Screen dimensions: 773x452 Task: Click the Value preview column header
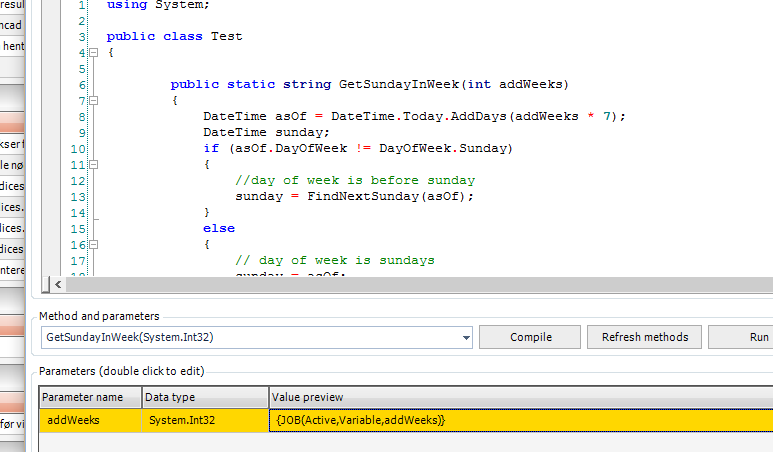point(520,397)
